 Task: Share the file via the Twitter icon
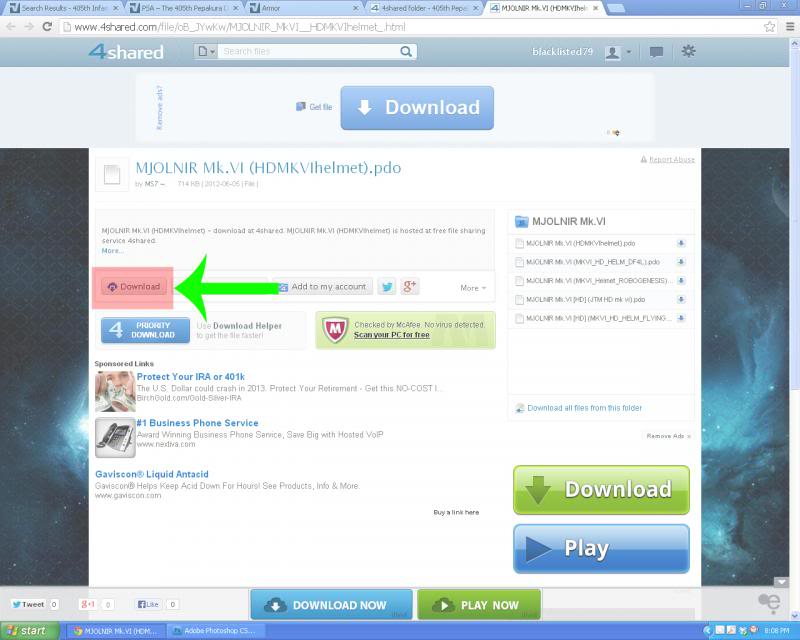tap(387, 286)
